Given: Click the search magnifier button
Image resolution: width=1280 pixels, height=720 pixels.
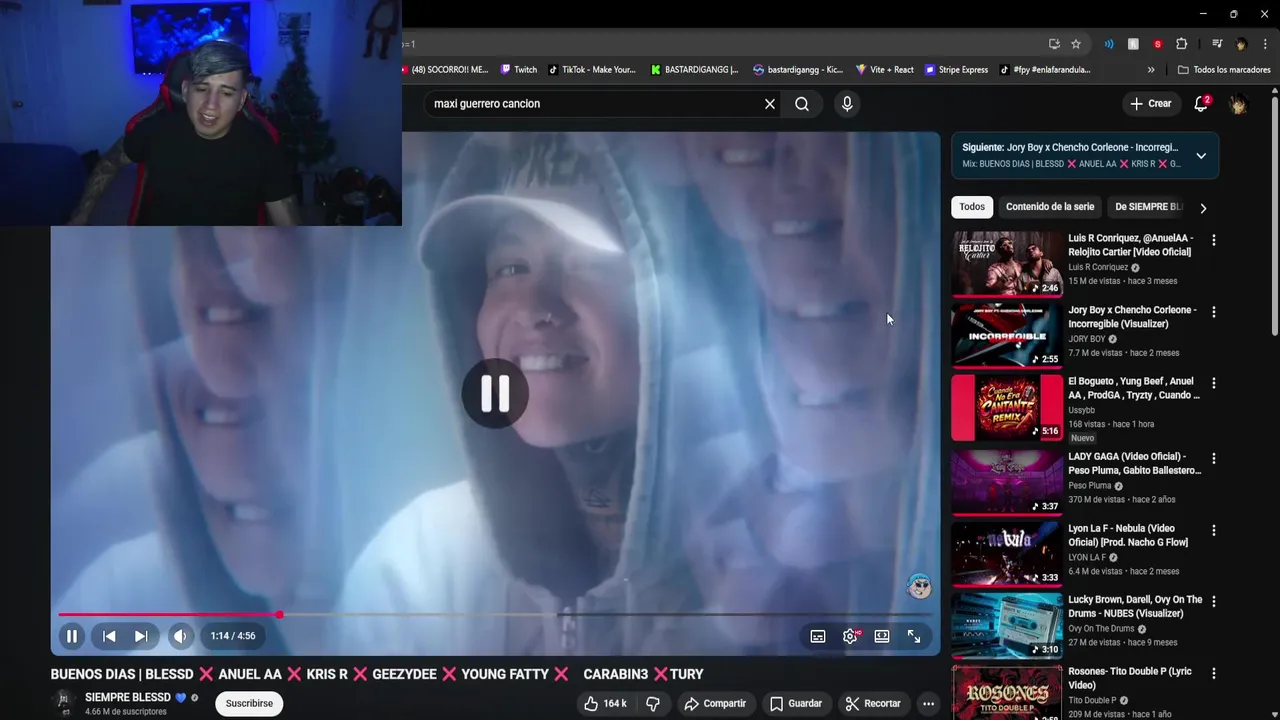Looking at the screenshot, I should [802, 104].
